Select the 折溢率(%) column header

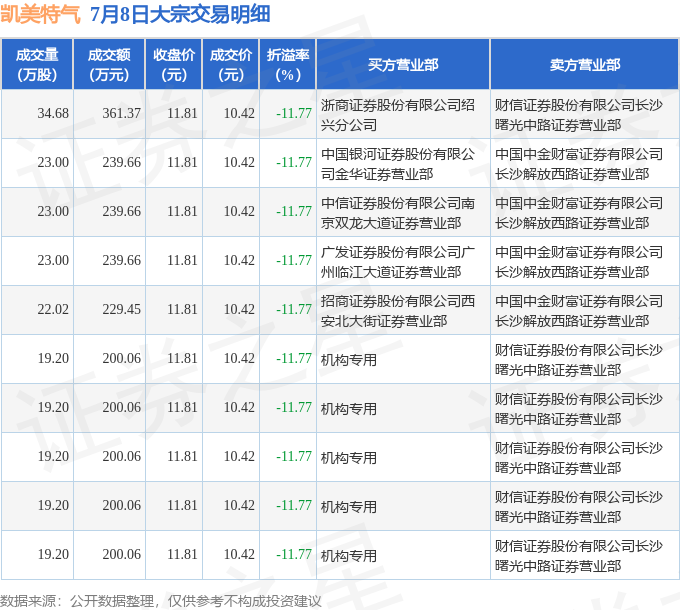(x=288, y=64)
